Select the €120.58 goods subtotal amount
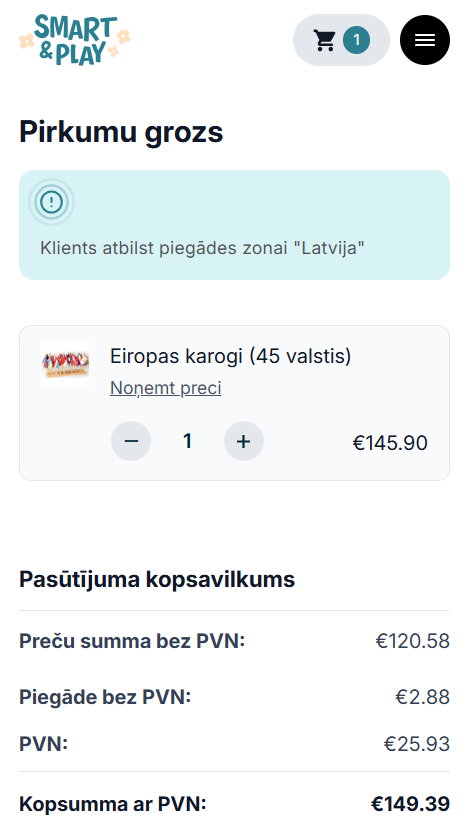The width and height of the screenshot is (467, 832). pos(413,641)
